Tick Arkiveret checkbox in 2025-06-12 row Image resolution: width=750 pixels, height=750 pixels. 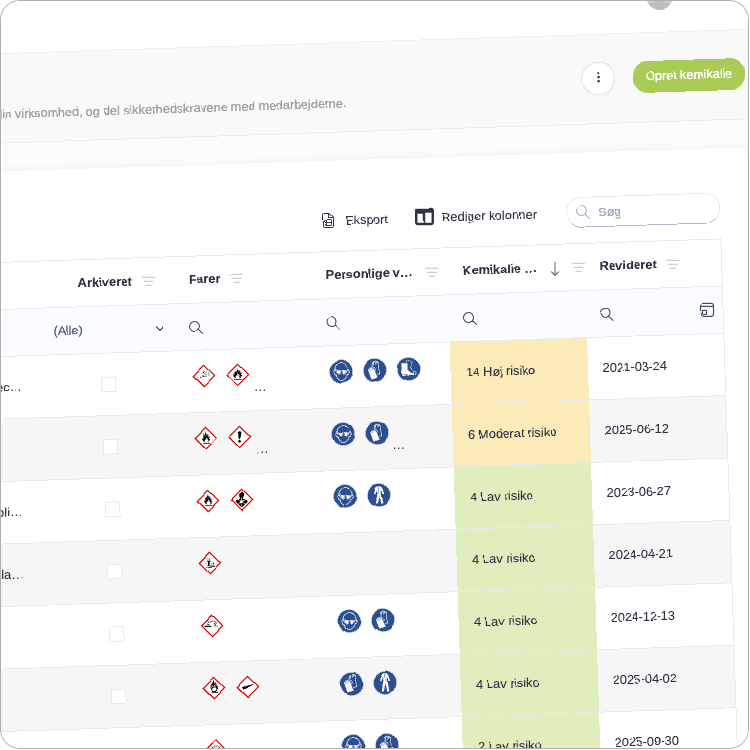[110, 446]
